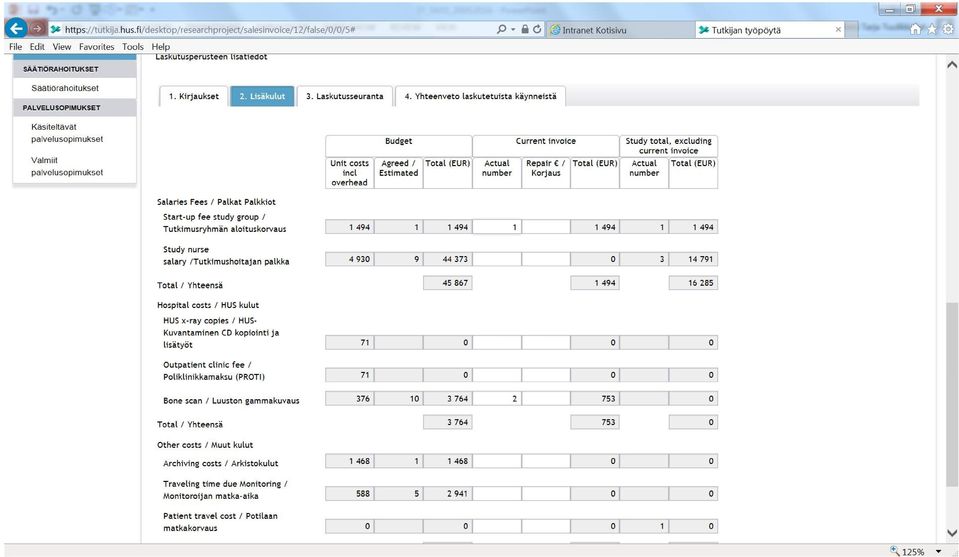
Task: Click Archiving costs unit cost 1 468
Action: click(x=349, y=461)
